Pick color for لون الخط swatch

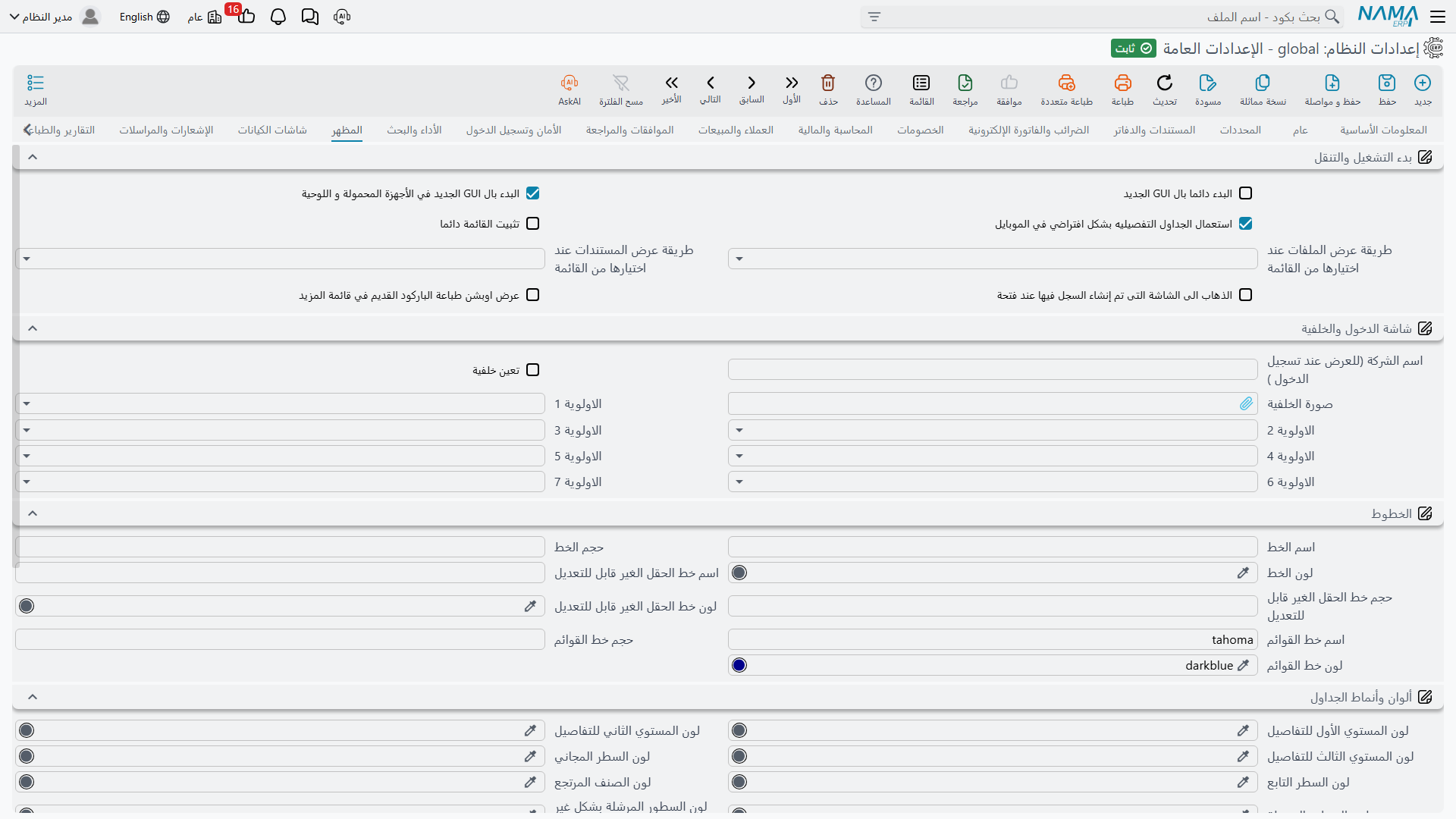[x=739, y=573]
